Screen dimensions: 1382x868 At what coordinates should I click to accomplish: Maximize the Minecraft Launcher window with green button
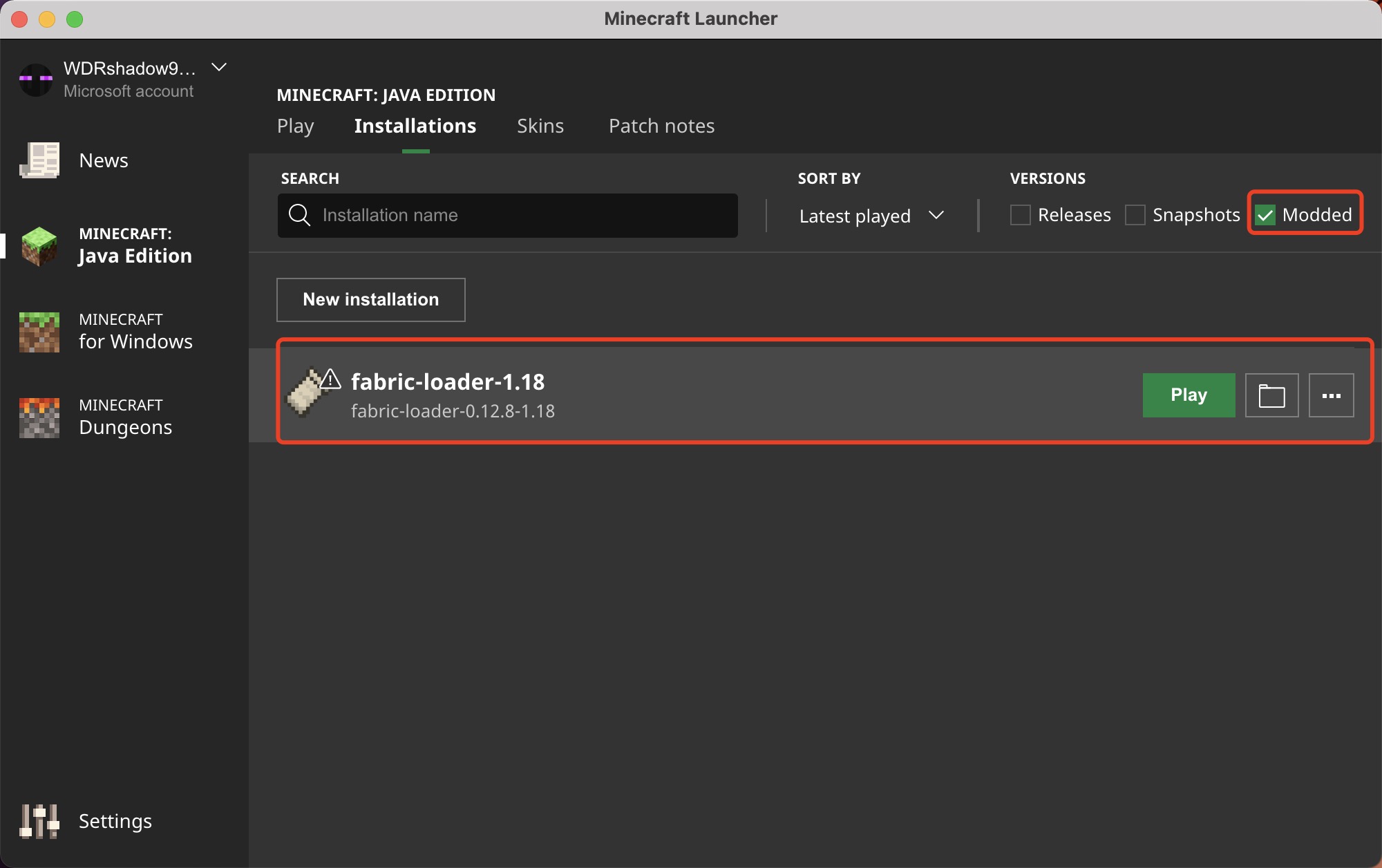pos(75,19)
